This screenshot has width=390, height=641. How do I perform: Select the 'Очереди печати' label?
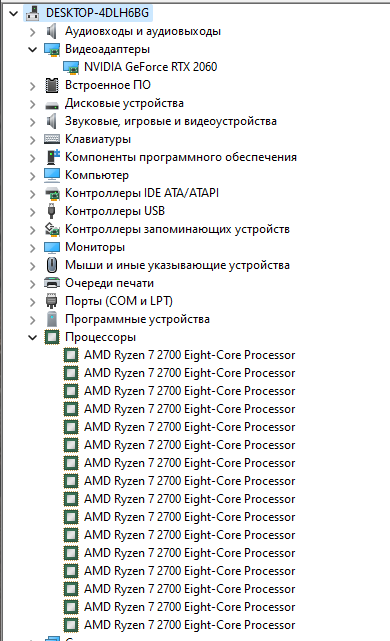point(110,283)
